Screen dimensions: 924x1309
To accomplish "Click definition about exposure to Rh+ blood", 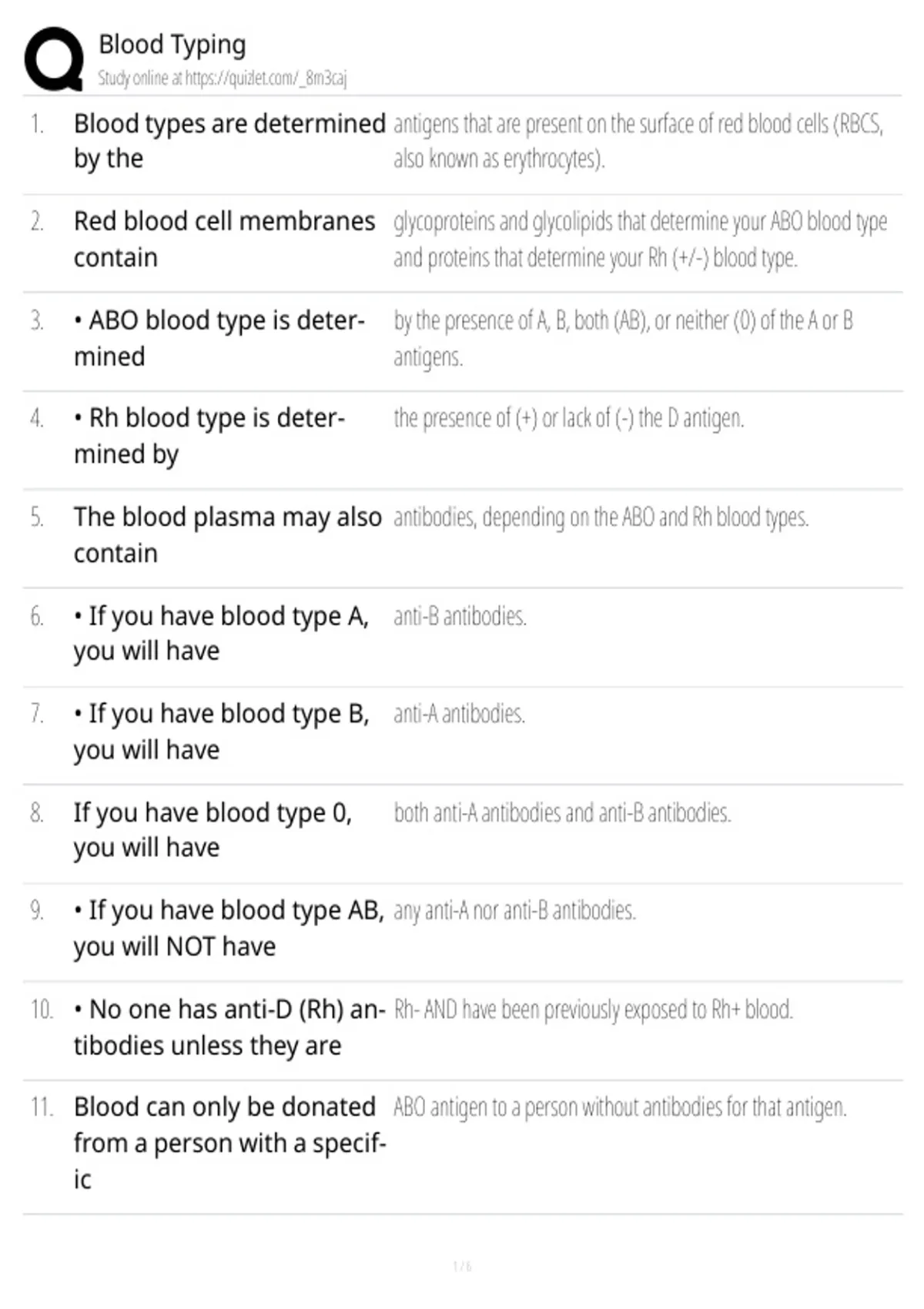I will 594,1009.
